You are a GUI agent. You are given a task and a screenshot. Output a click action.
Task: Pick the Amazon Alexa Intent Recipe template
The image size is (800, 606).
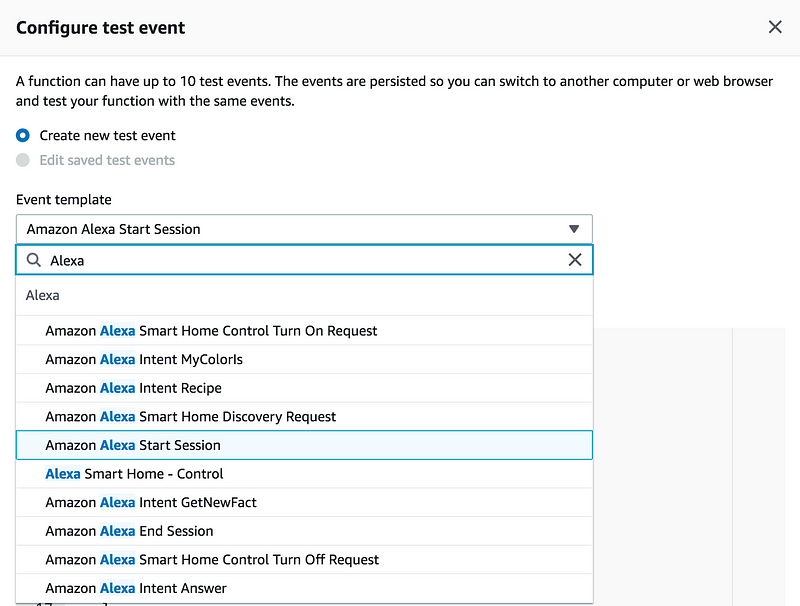133,388
